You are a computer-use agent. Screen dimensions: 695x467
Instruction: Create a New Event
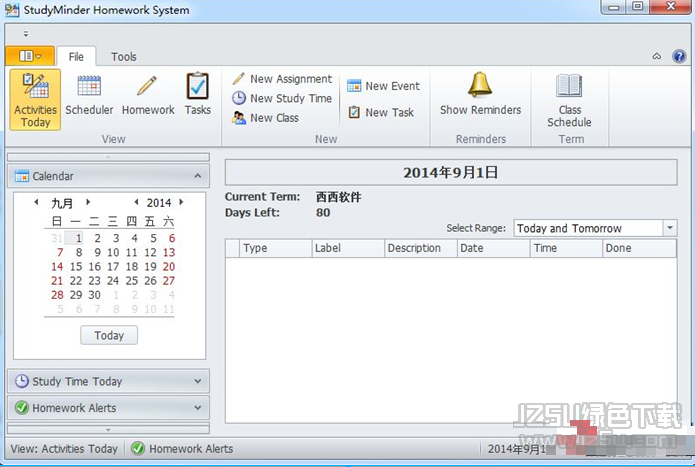point(383,86)
